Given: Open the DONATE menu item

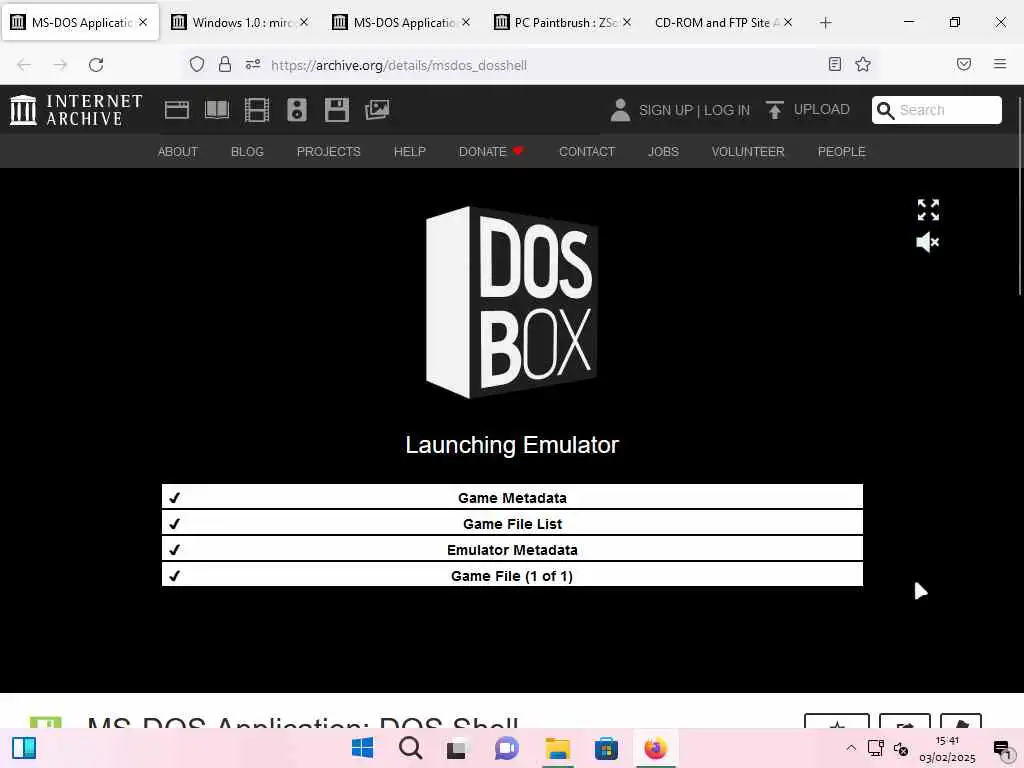Looking at the screenshot, I should (x=491, y=152).
